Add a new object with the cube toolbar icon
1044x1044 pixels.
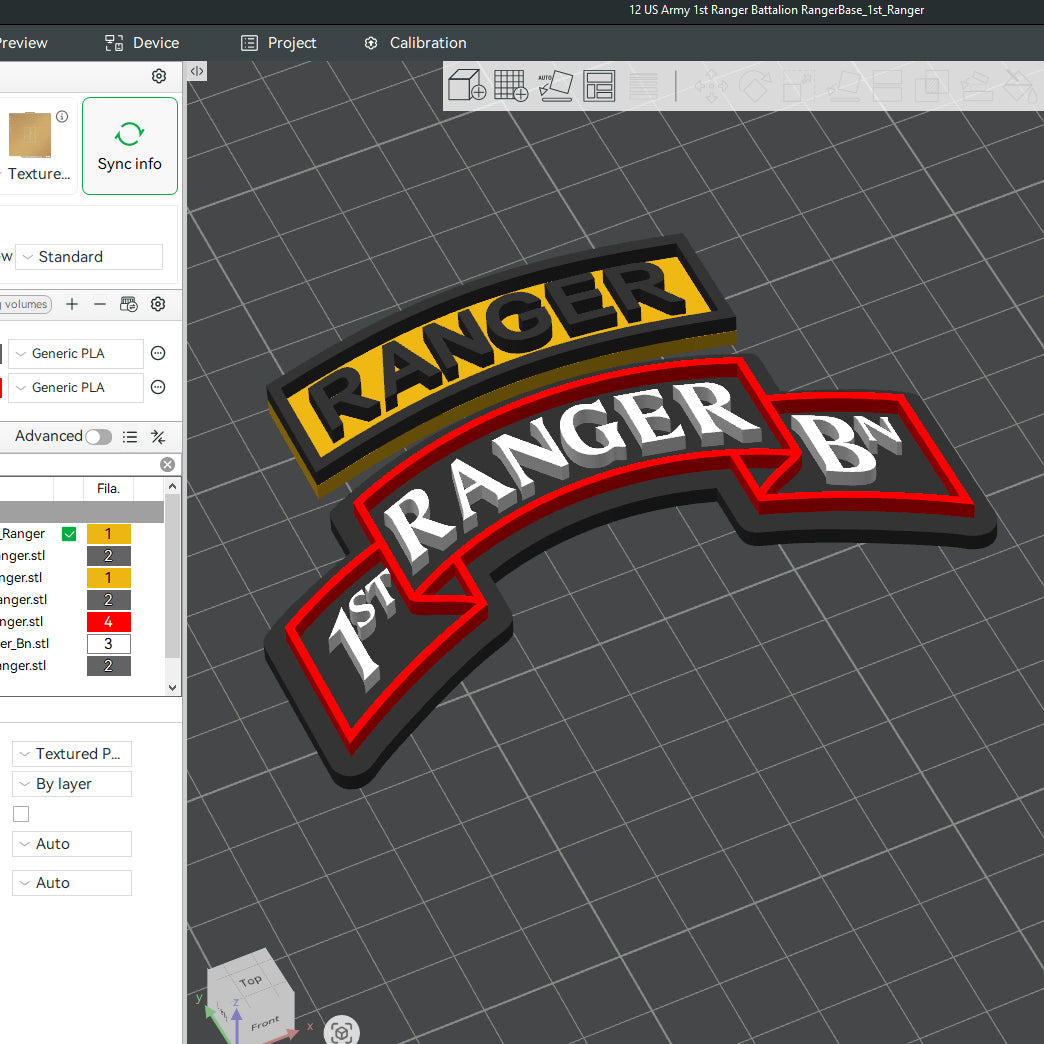466,85
